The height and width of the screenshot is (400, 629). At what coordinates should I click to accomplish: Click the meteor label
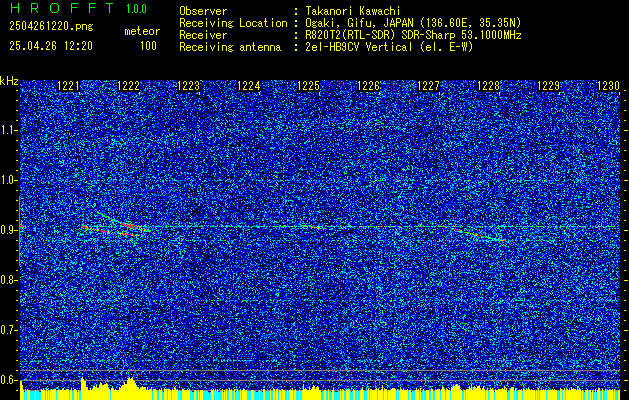(142, 31)
